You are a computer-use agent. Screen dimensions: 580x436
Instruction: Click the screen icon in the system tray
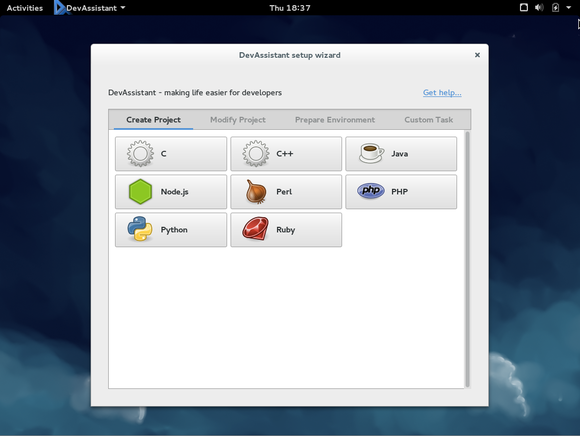[524, 7]
